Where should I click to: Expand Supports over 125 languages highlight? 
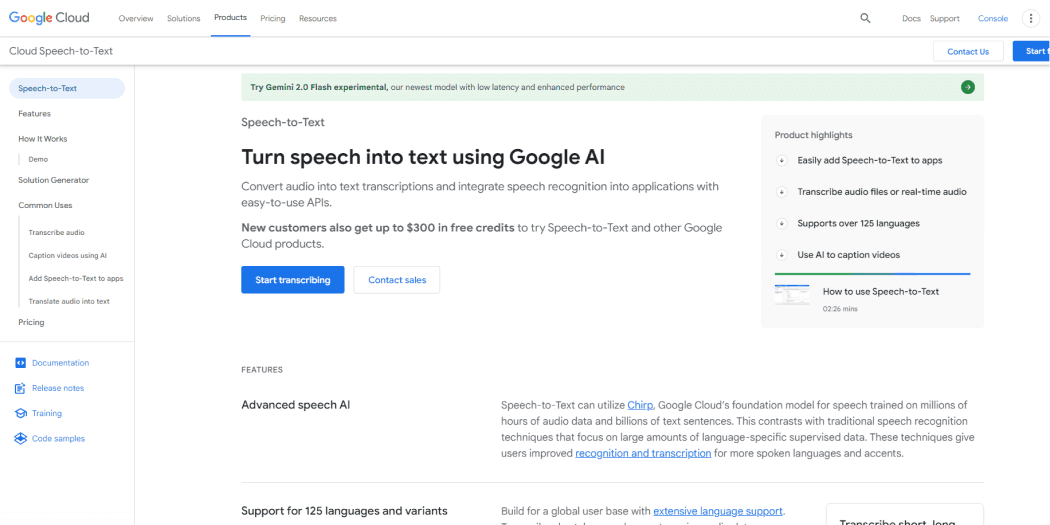(x=781, y=224)
